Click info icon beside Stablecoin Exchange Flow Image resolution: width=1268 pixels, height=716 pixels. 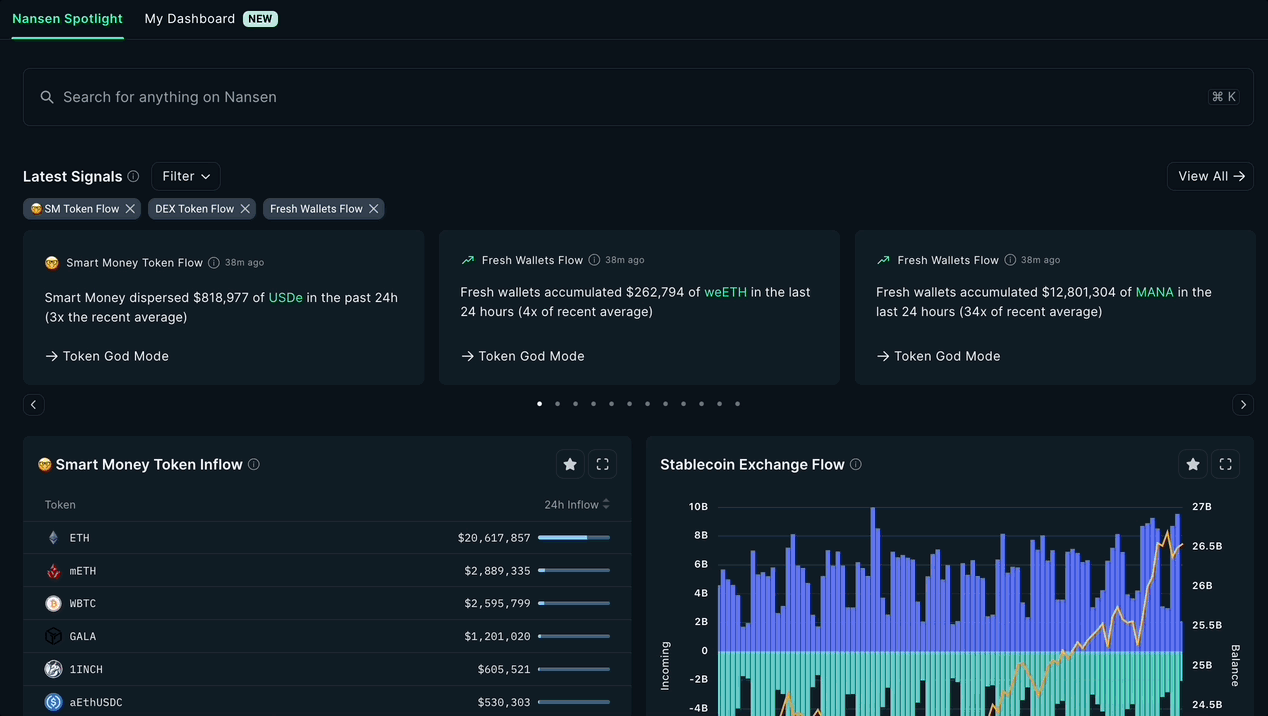point(856,464)
